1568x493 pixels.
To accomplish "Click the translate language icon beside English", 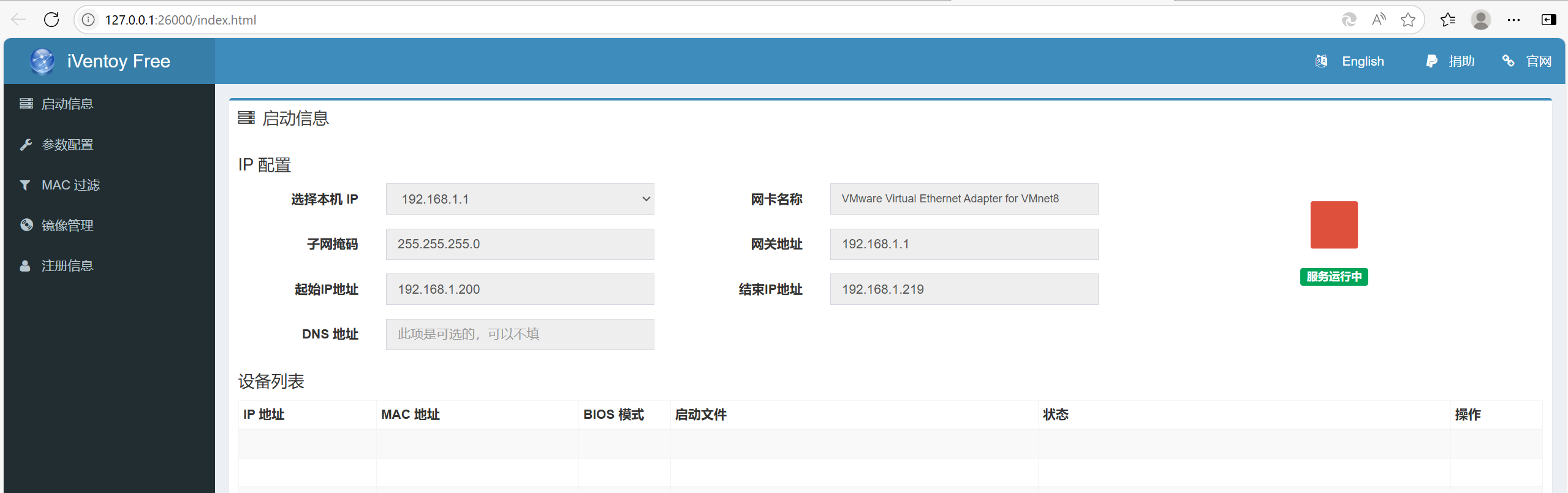I will pos(1321,61).
